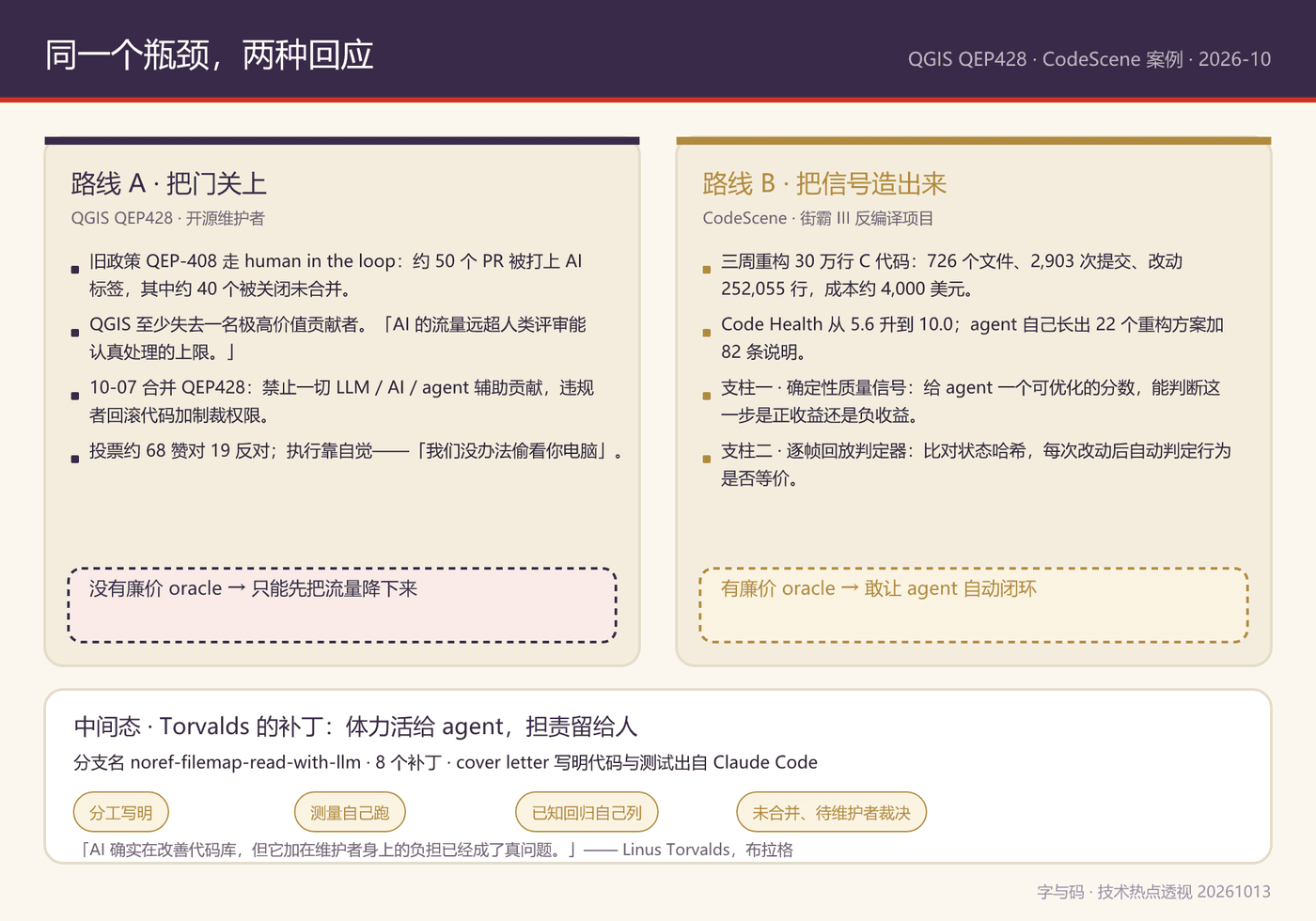Select the slide title 同一个瓶颈，两种回应

210,55
